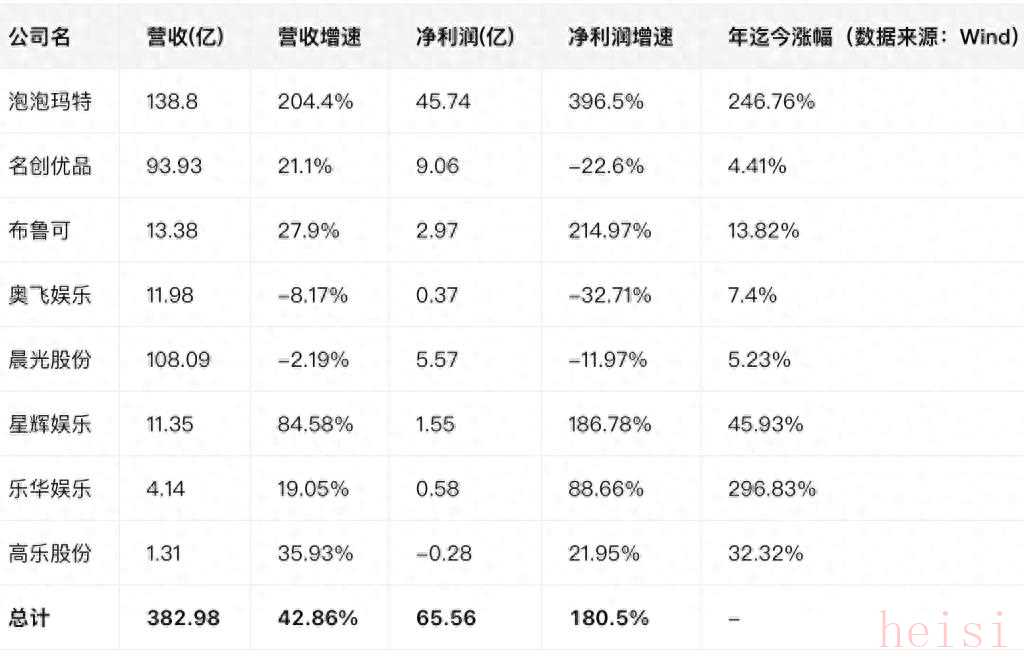Click the 营收(亿) column header
1024x660 pixels.
click(185, 37)
